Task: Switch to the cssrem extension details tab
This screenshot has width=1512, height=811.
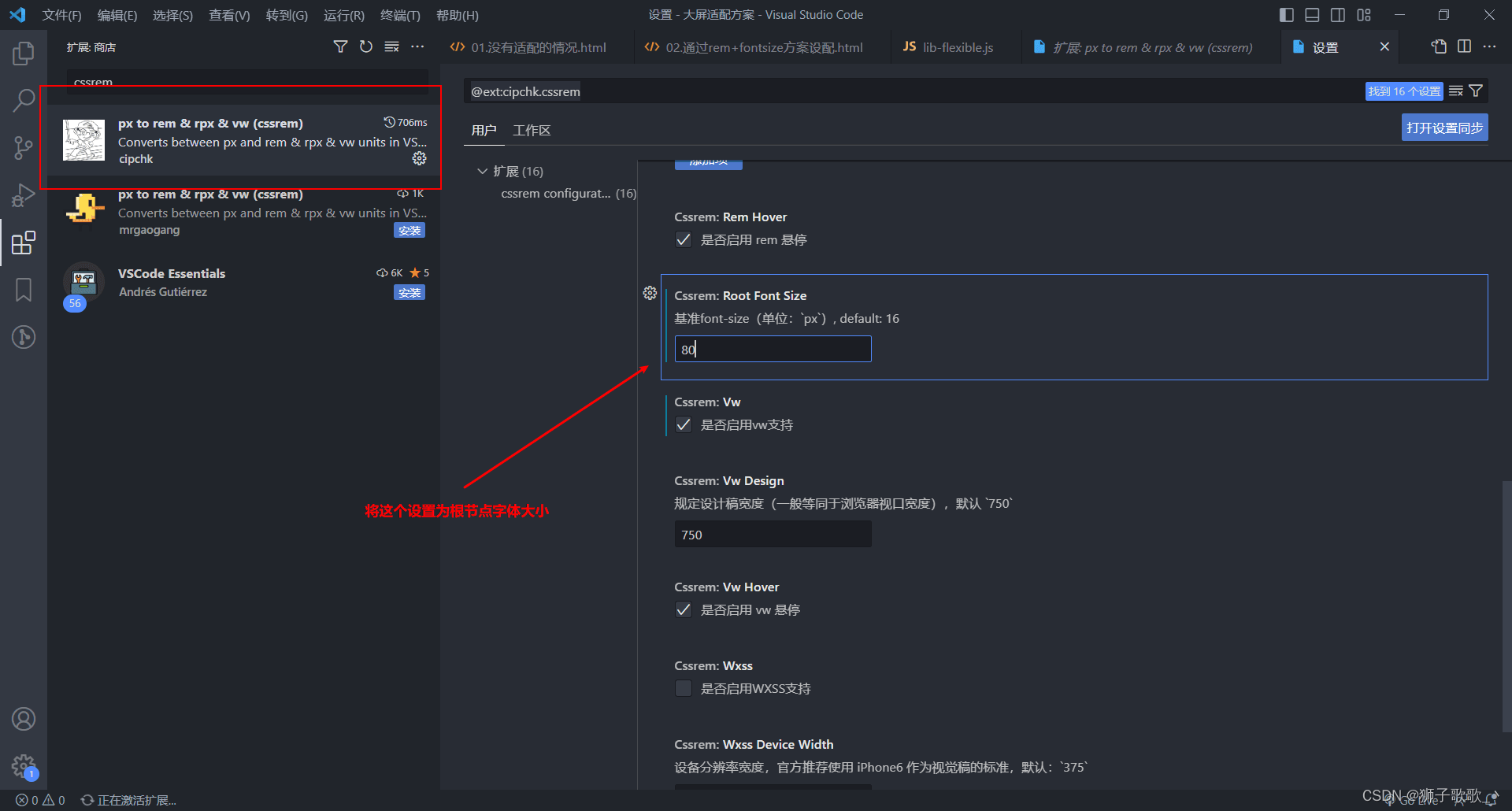Action: tap(1151, 47)
